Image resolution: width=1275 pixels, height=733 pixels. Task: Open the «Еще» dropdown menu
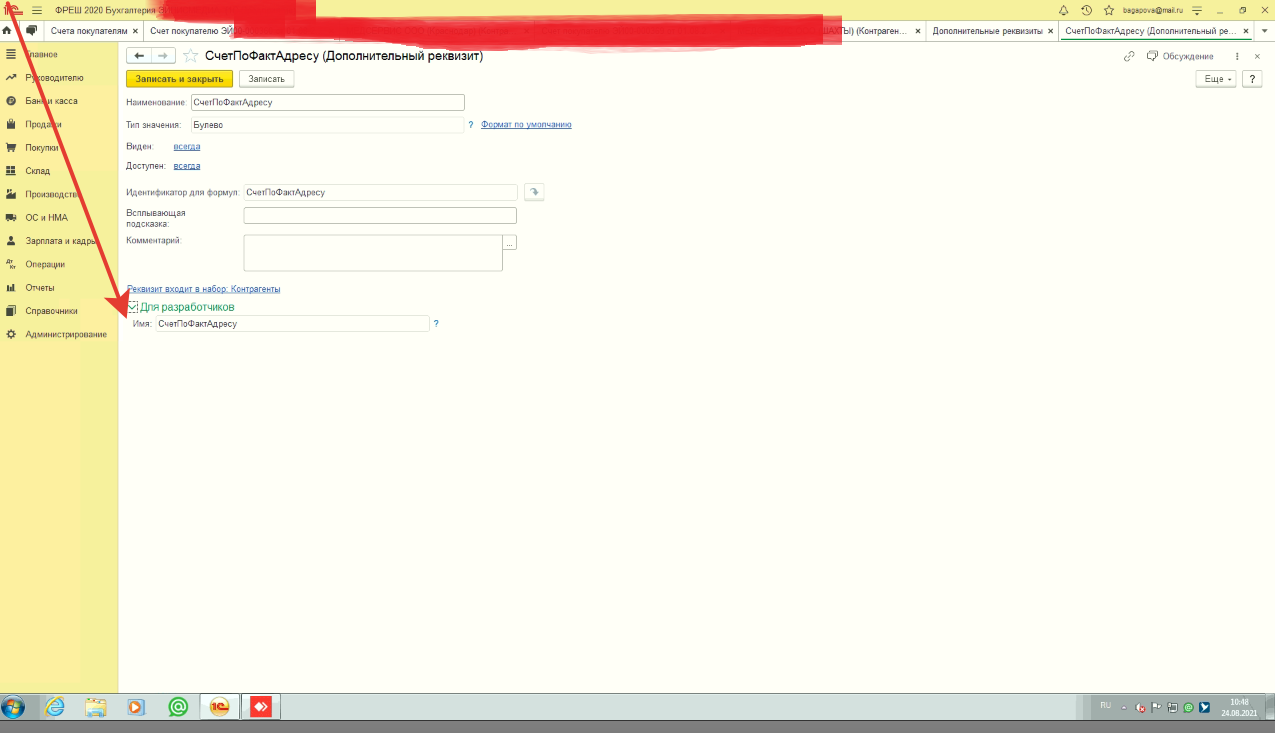click(x=1215, y=79)
